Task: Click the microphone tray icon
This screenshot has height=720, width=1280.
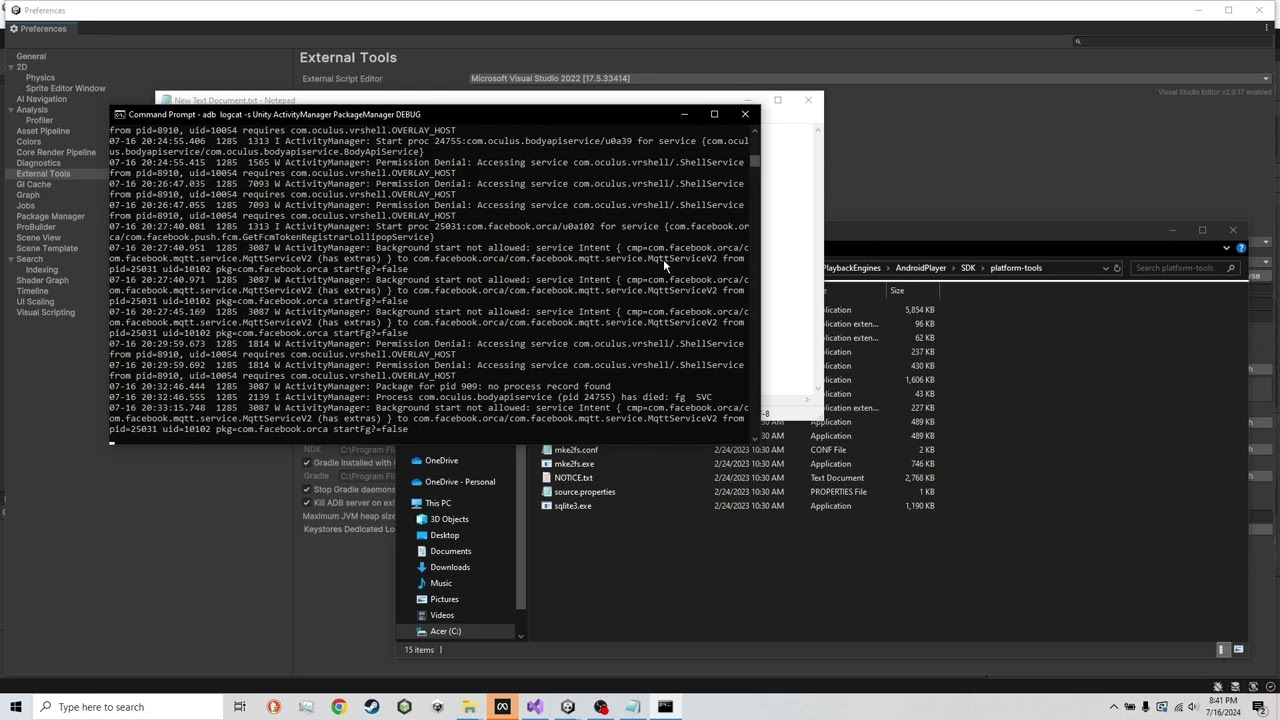Action: (1146, 707)
